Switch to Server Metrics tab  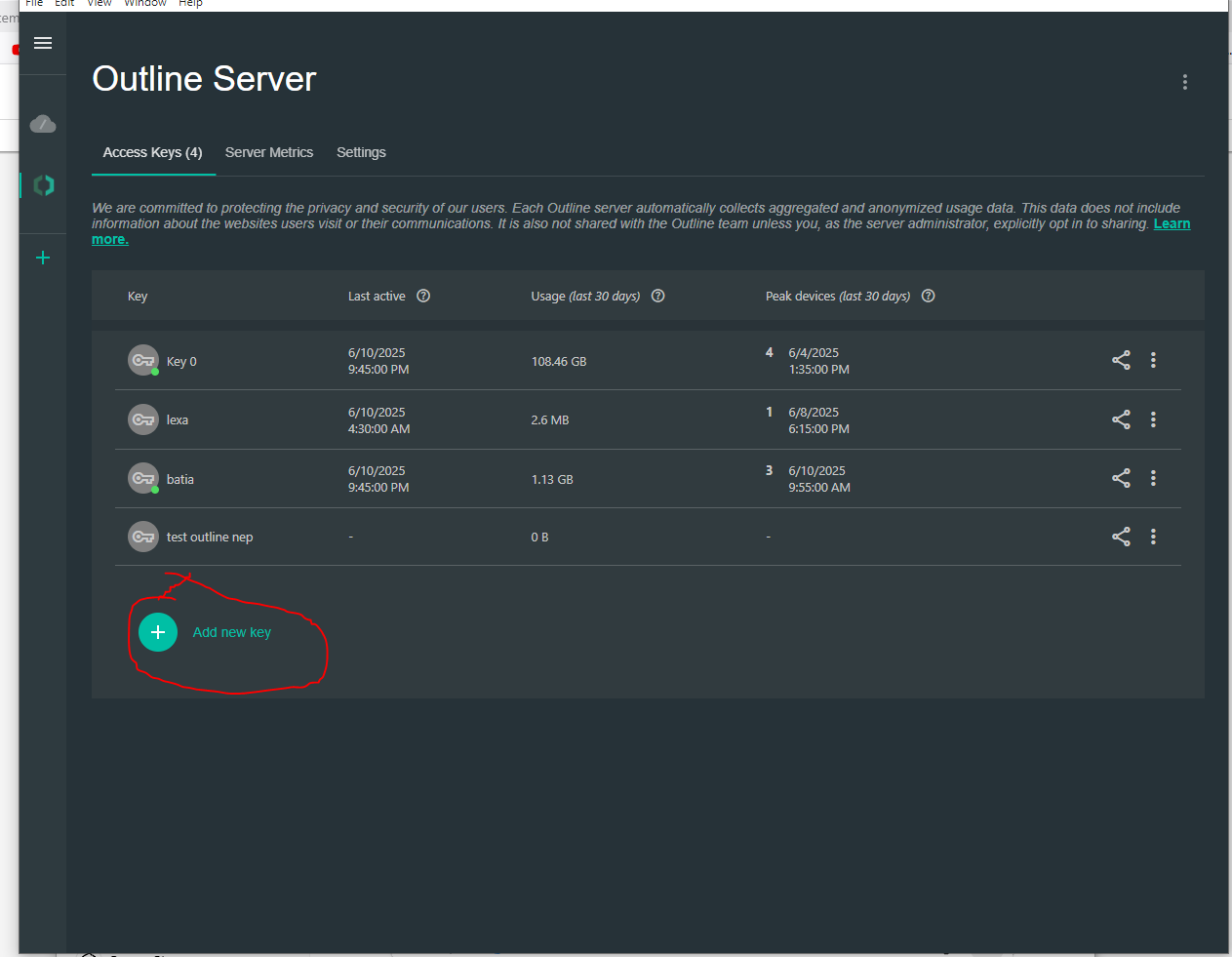click(x=269, y=152)
